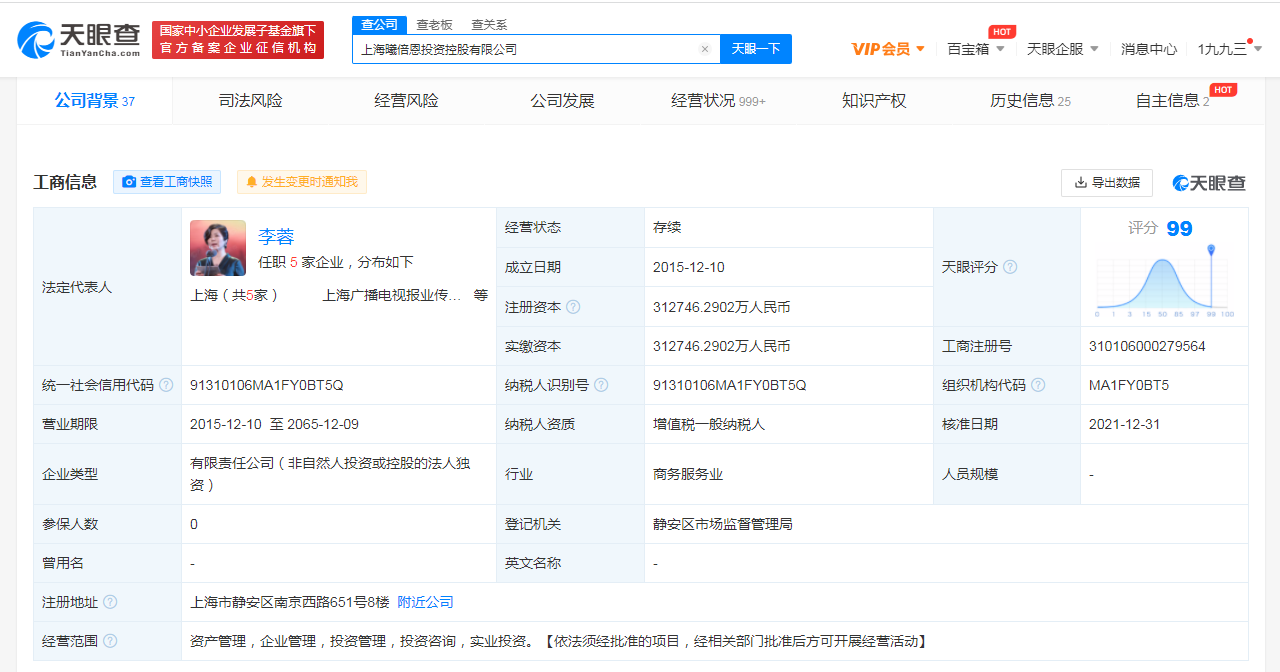The height and width of the screenshot is (672, 1280).
Task: Expand the 百宝箱 dropdown
Action: (x=976, y=49)
